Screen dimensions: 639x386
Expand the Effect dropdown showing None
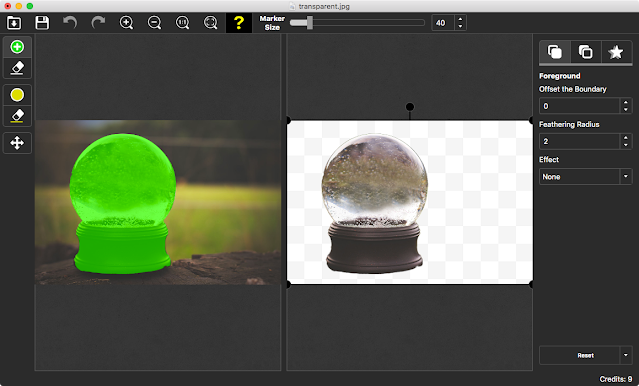point(585,176)
